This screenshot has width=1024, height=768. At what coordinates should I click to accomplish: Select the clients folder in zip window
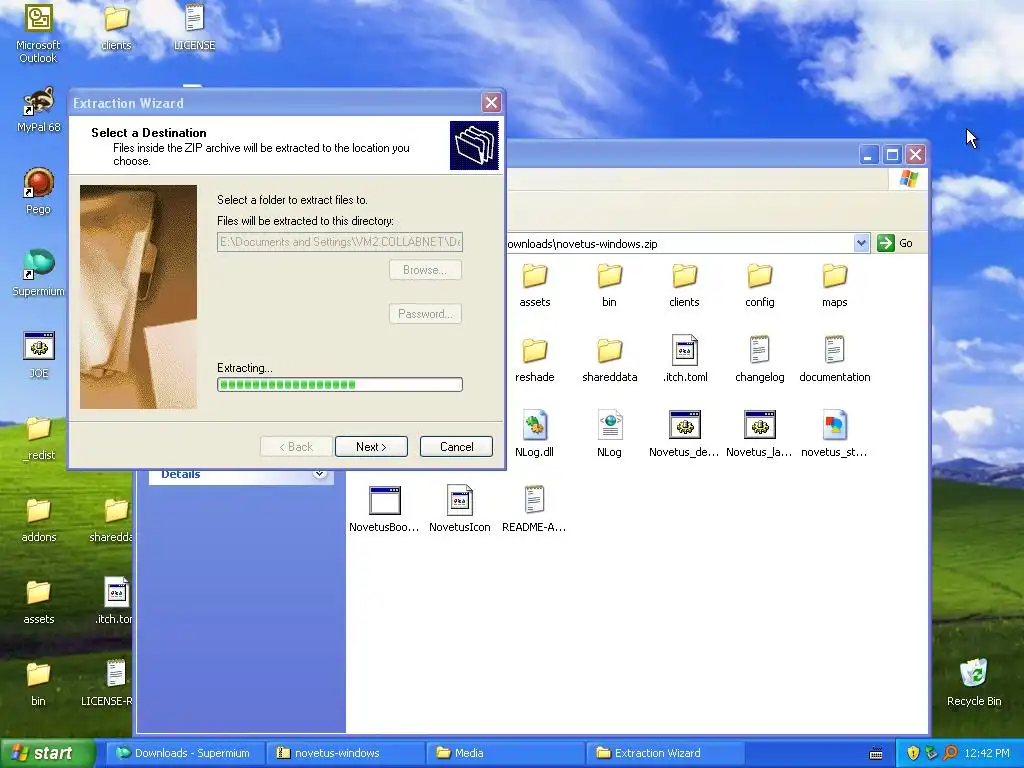click(x=684, y=285)
